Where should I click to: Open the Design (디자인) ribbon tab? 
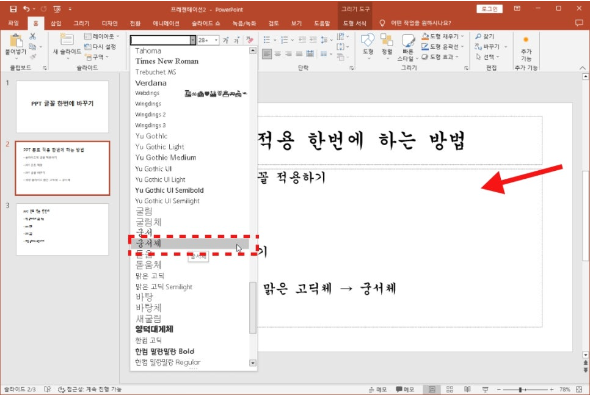[x=109, y=23]
